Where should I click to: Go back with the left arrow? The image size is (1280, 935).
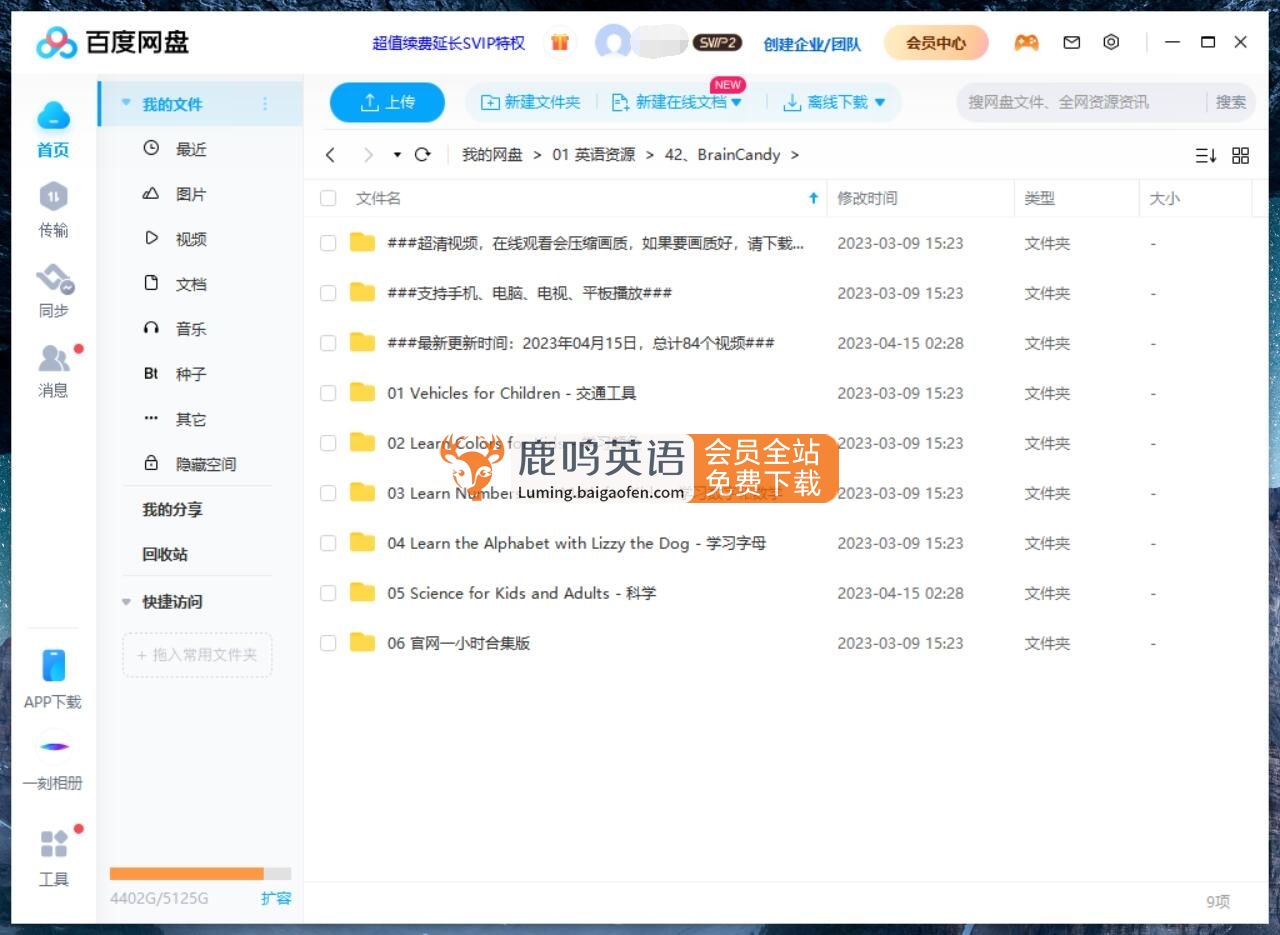(331, 155)
